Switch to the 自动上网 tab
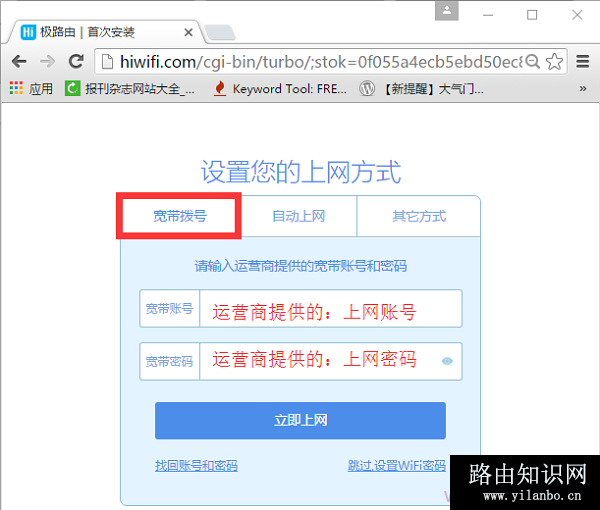600x510 pixels. coord(298,216)
